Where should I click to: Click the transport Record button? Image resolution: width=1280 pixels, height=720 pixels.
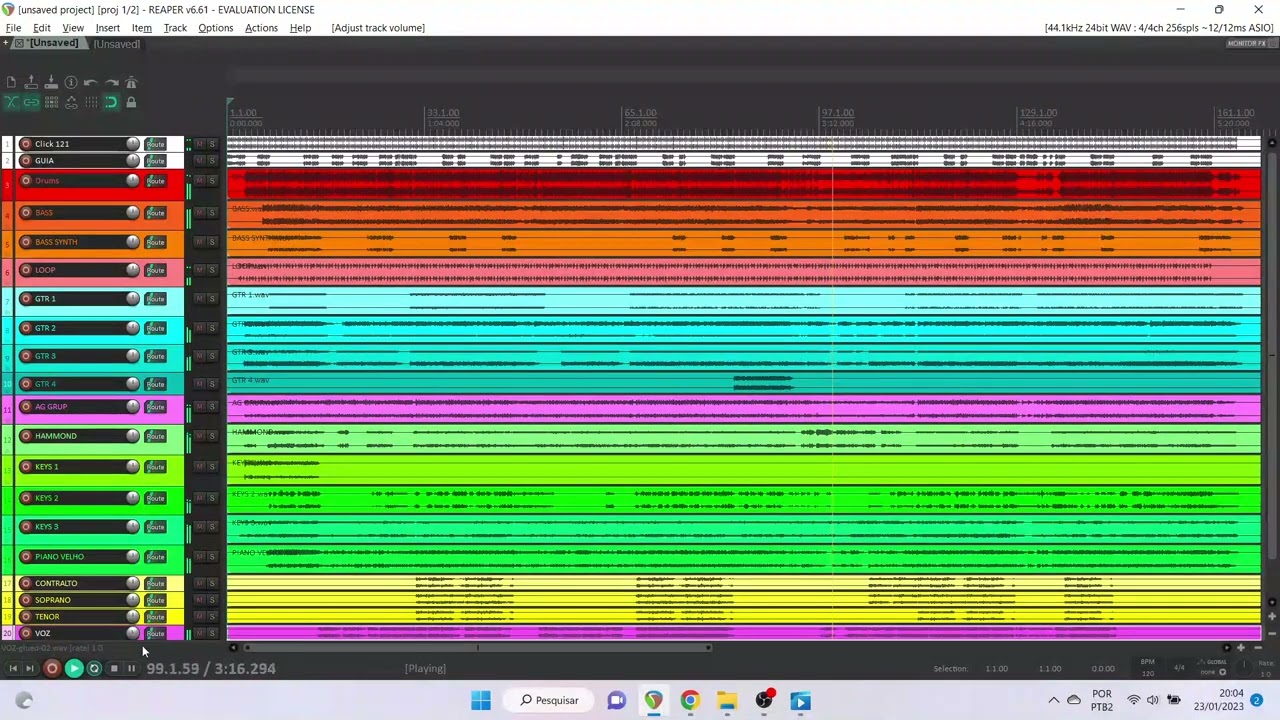52,668
